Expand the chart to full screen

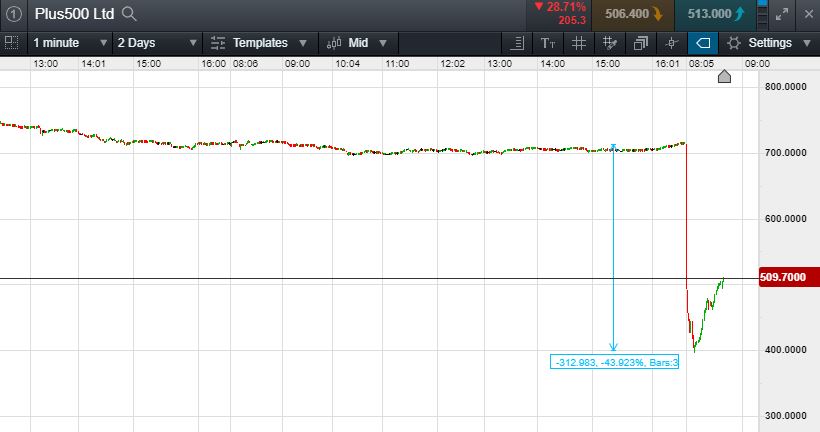782,15
